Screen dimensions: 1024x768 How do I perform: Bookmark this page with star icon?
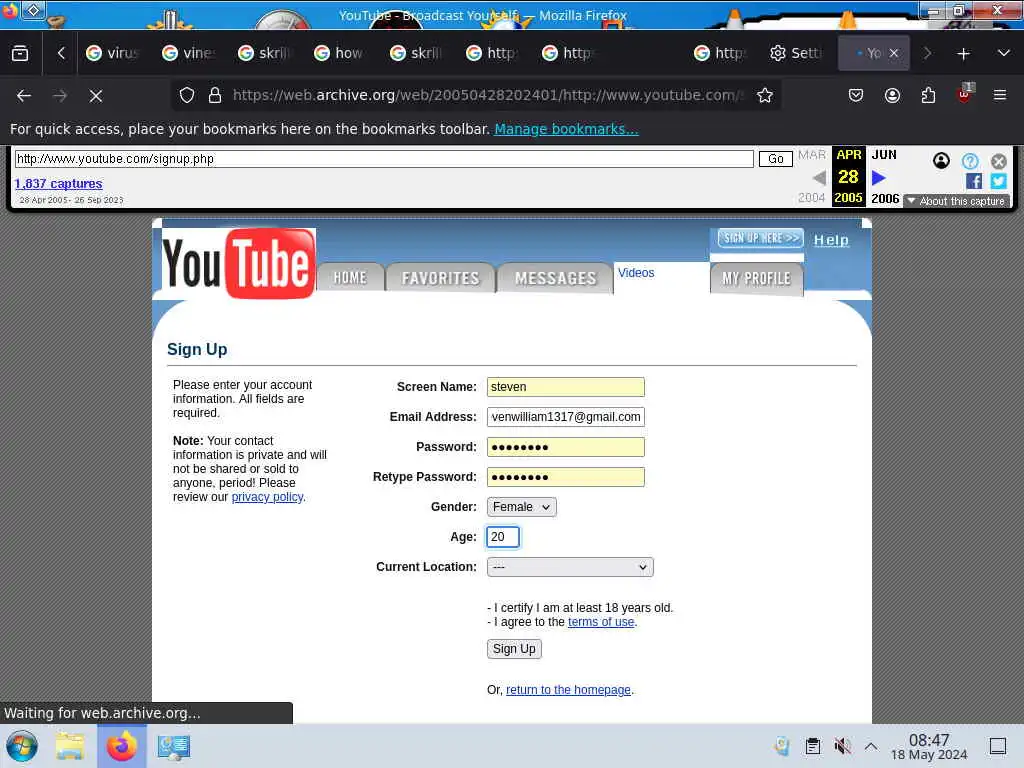[x=765, y=95]
